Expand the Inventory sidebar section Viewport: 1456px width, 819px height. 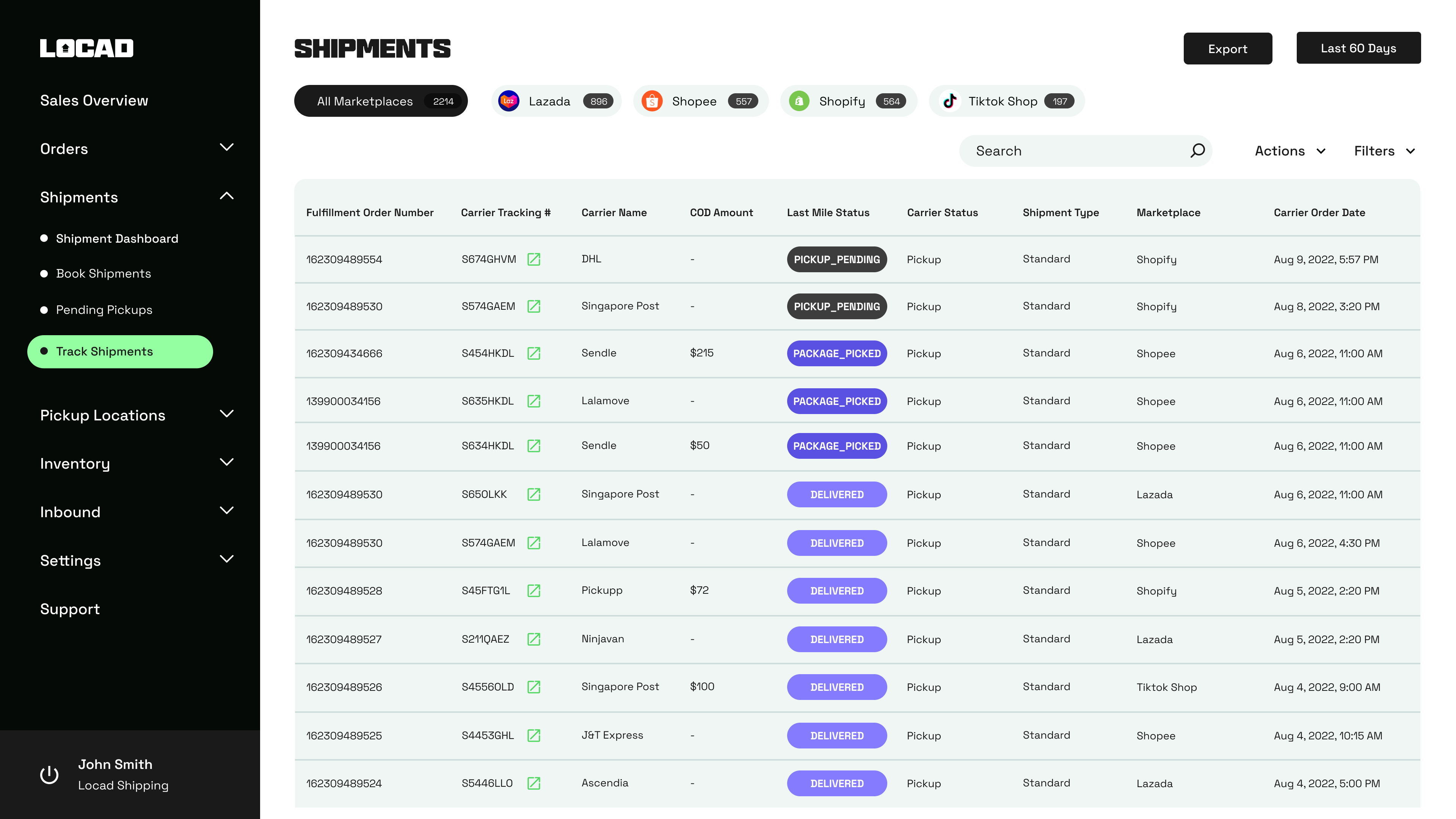tap(226, 463)
